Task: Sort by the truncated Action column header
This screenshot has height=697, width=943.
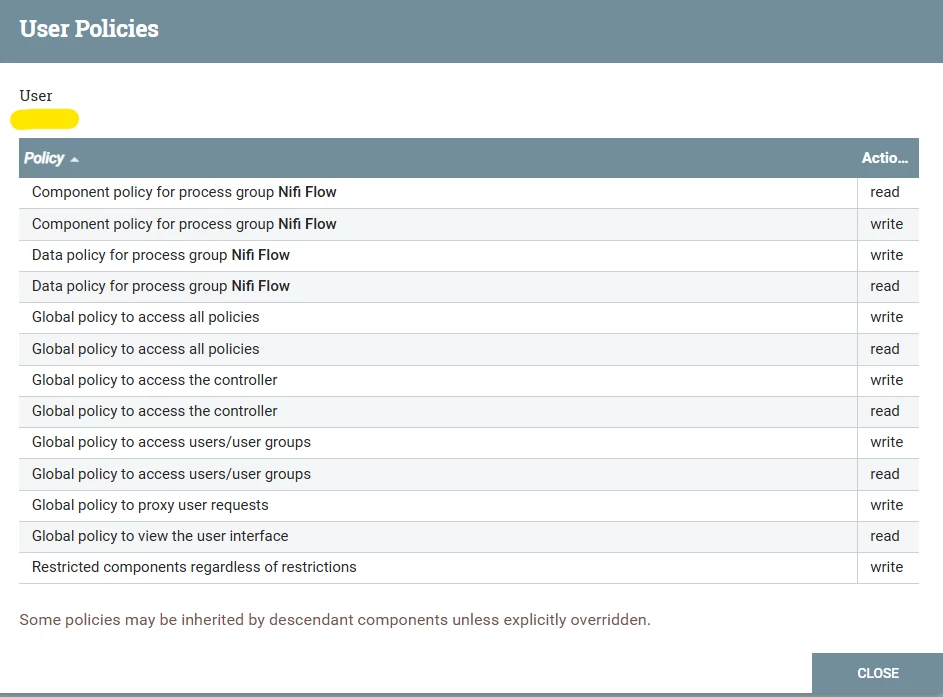Action: click(x=885, y=158)
